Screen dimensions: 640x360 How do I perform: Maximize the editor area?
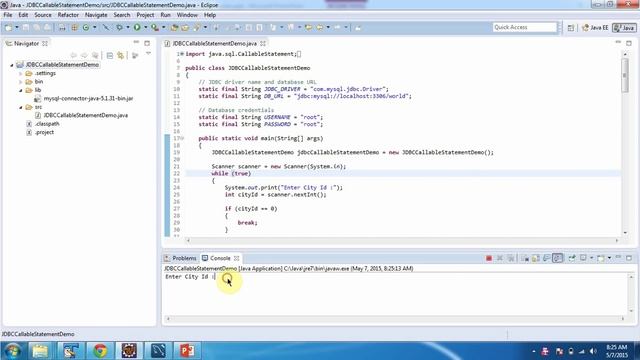click(x=629, y=43)
